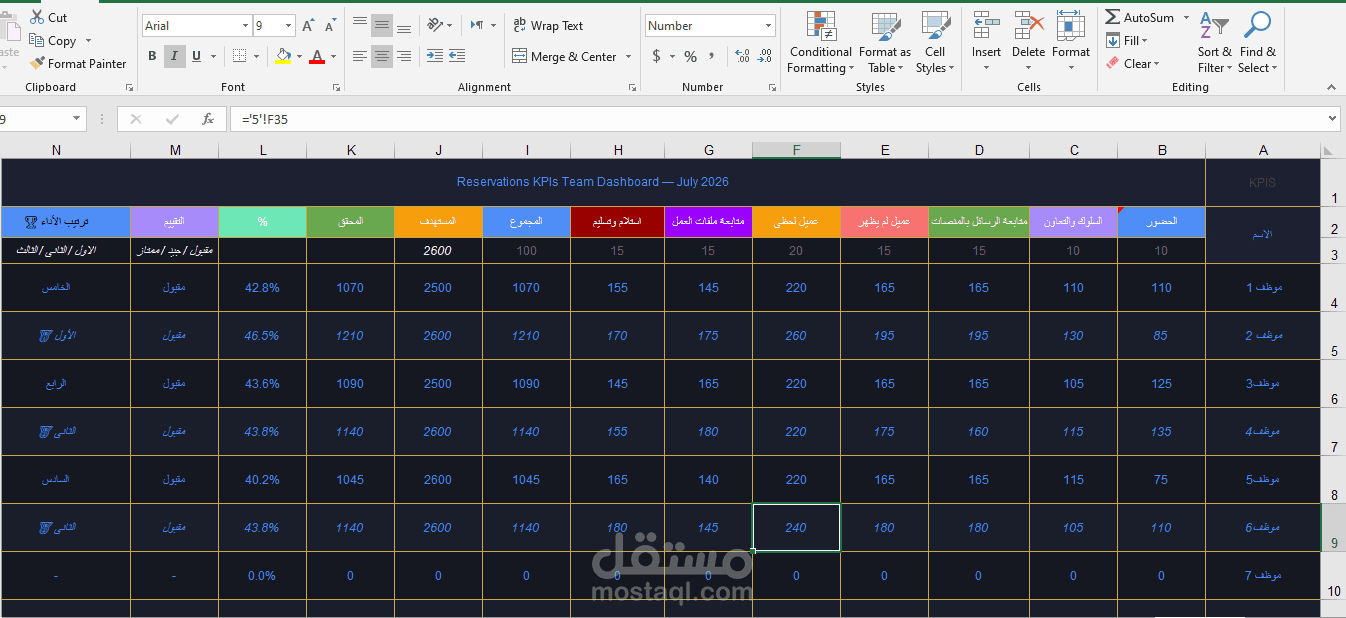Click Delete cells button
Screen dimensions: 1346x618
(1028, 43)
